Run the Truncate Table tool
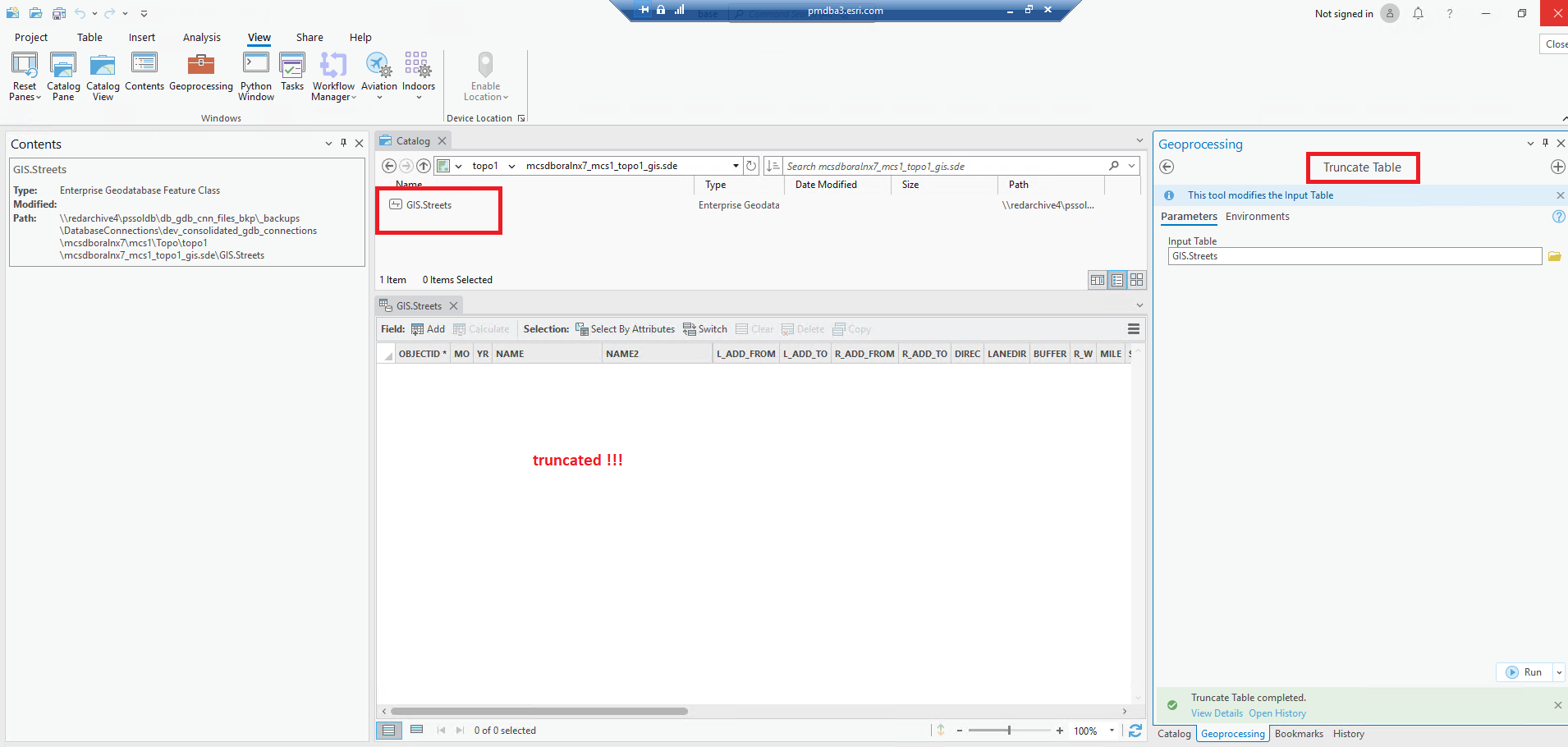Image resolution: width=1568 pixels, height=747 pixels. tap(1528, 671)
